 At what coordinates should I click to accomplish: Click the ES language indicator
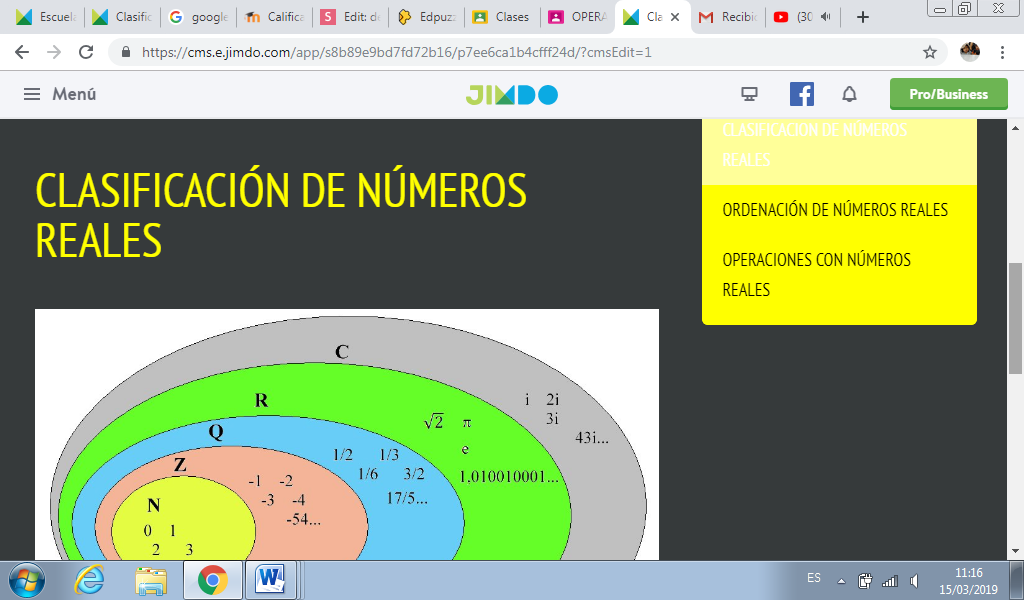[x=814, y=578]
